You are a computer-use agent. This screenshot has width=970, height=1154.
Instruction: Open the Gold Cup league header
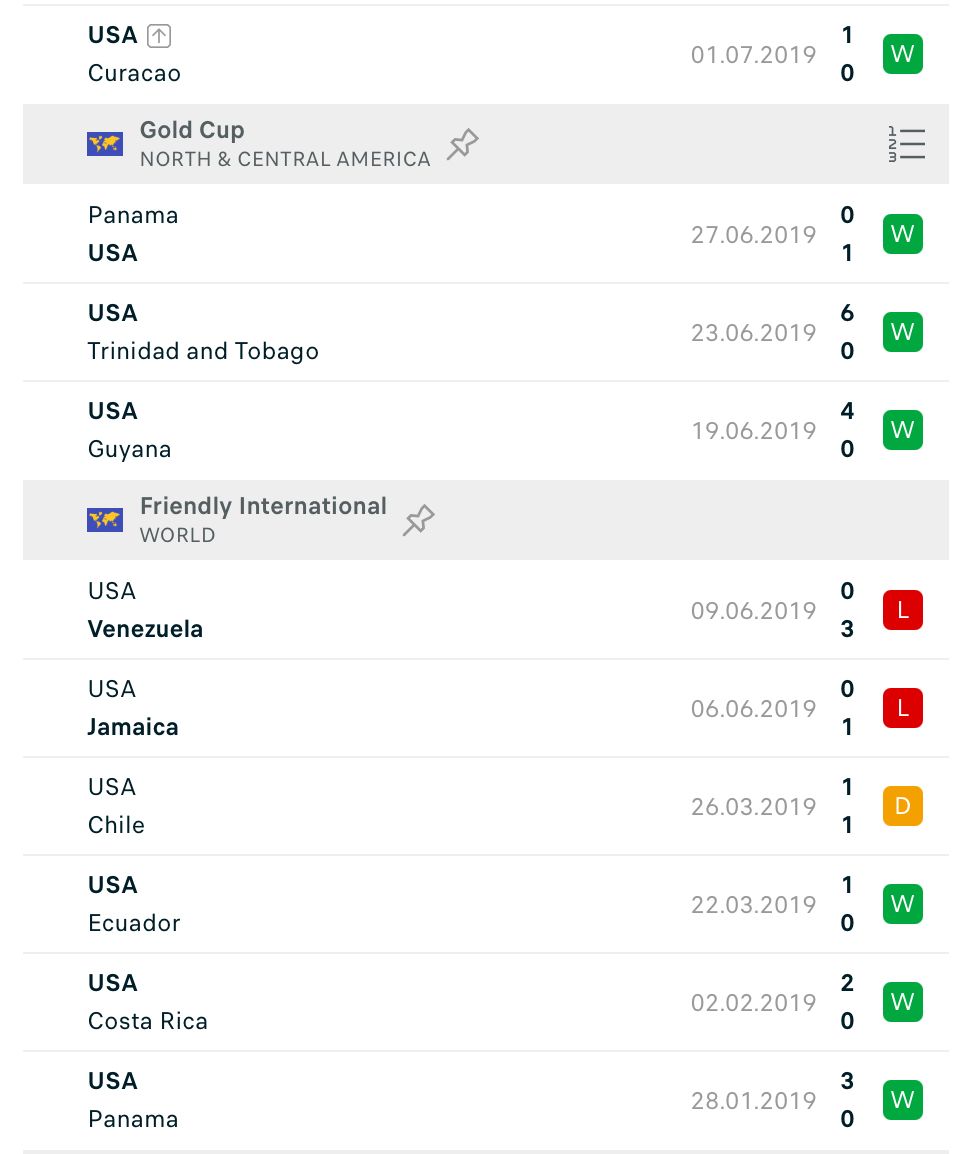486,144
